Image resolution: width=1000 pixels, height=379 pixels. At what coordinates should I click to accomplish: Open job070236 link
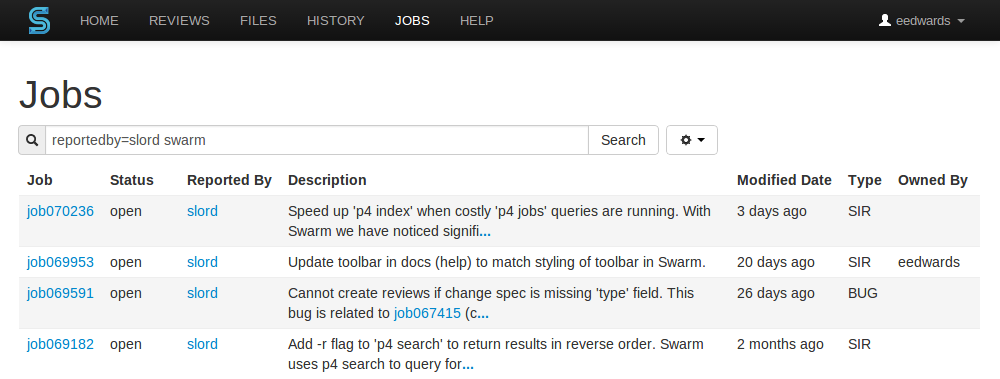61,211
